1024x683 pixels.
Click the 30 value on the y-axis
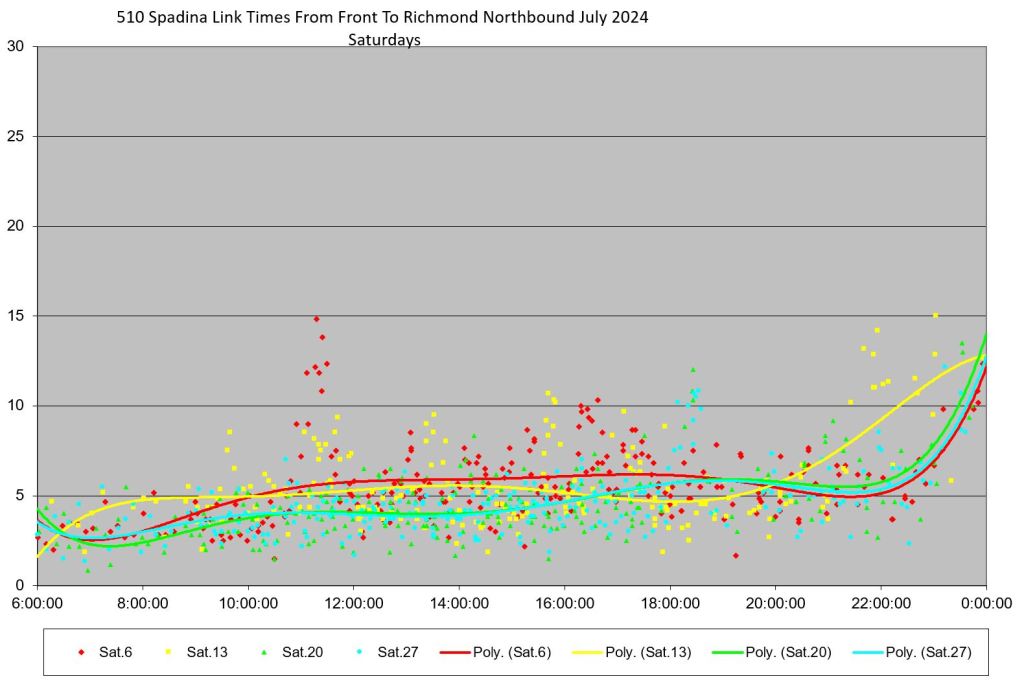click(15, 47)
